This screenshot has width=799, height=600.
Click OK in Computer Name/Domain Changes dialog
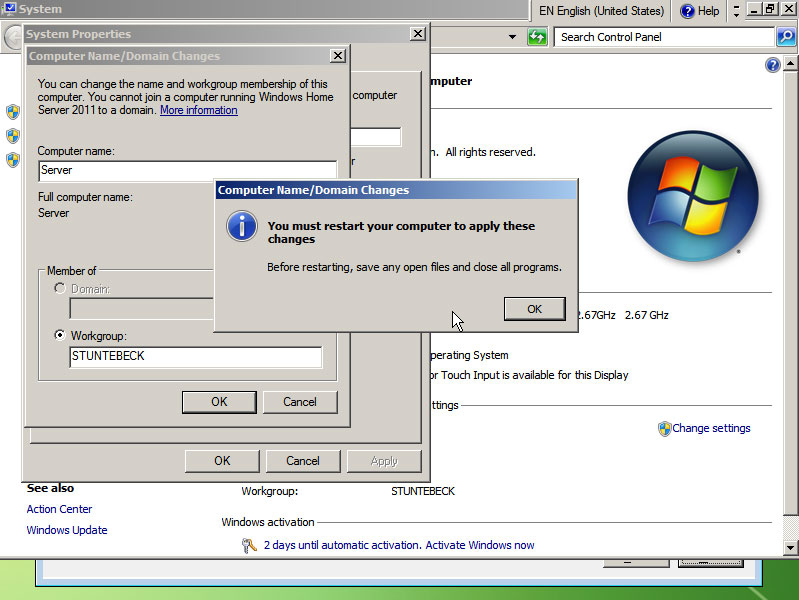pyautogui.click(x=219, y=402)
